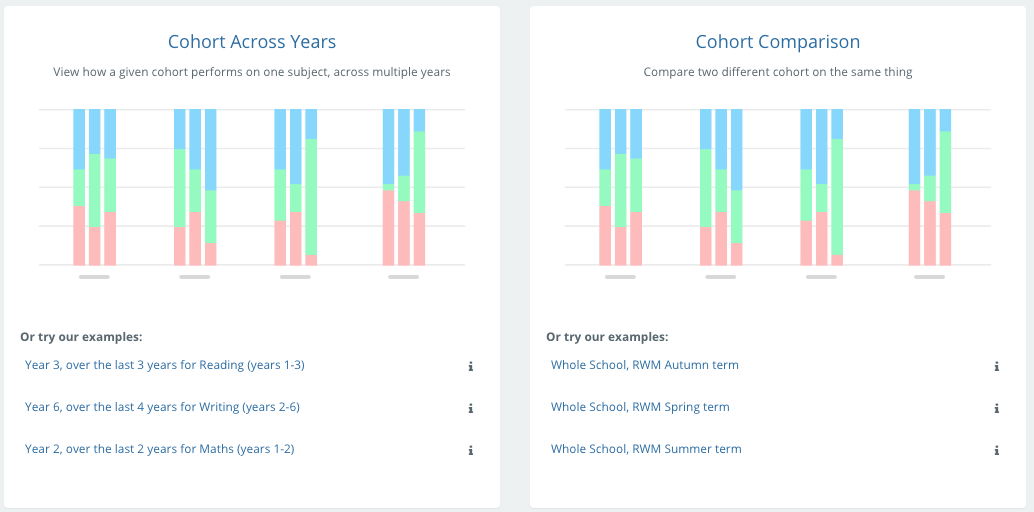The height and width of the screenshot is (512, 1034).
Task: Click info icon beside RWM Autumn term
Action: click(996, 366)
